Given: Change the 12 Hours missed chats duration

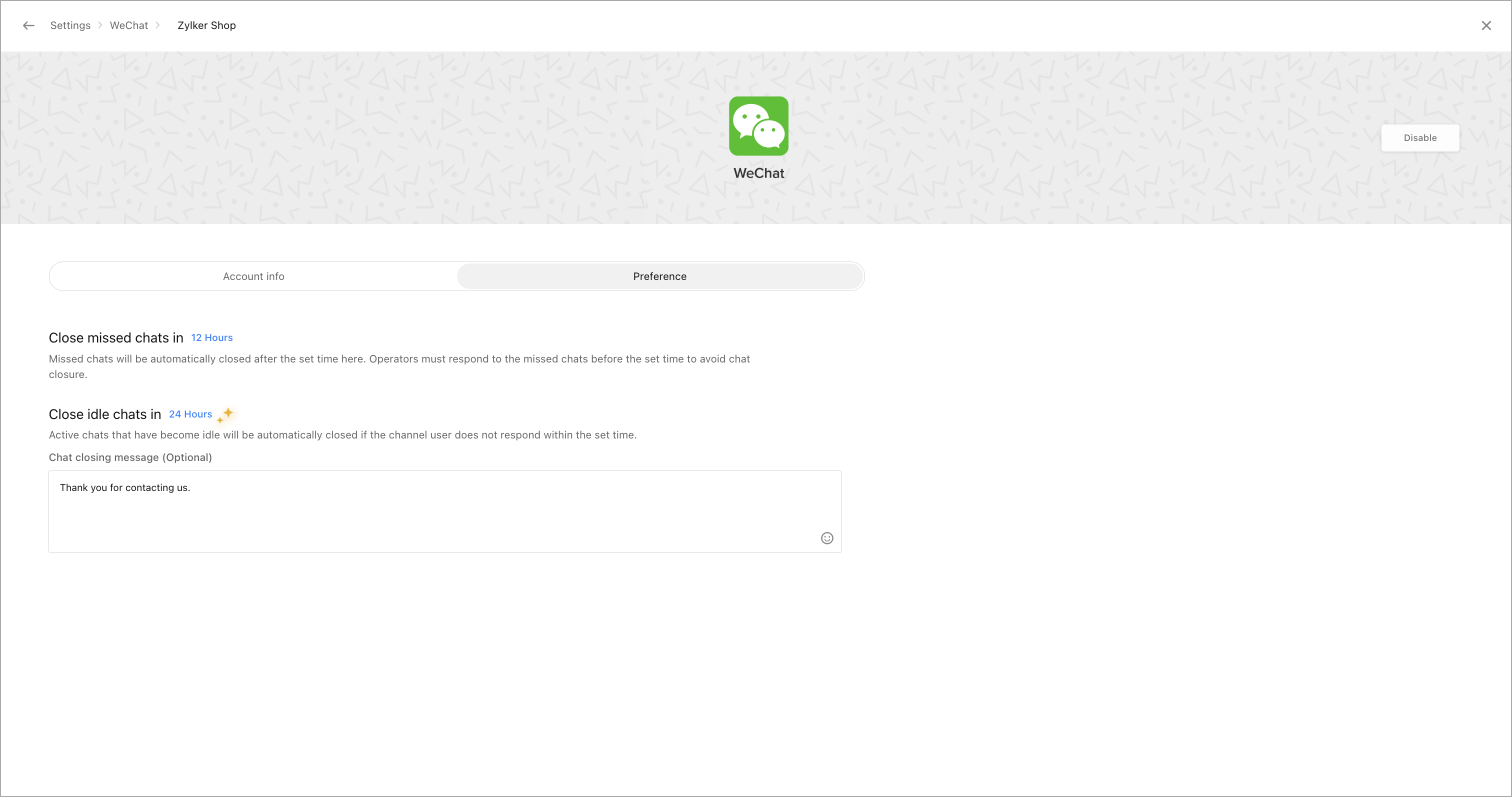Looking at the screenshot, I should pos(212,338).
